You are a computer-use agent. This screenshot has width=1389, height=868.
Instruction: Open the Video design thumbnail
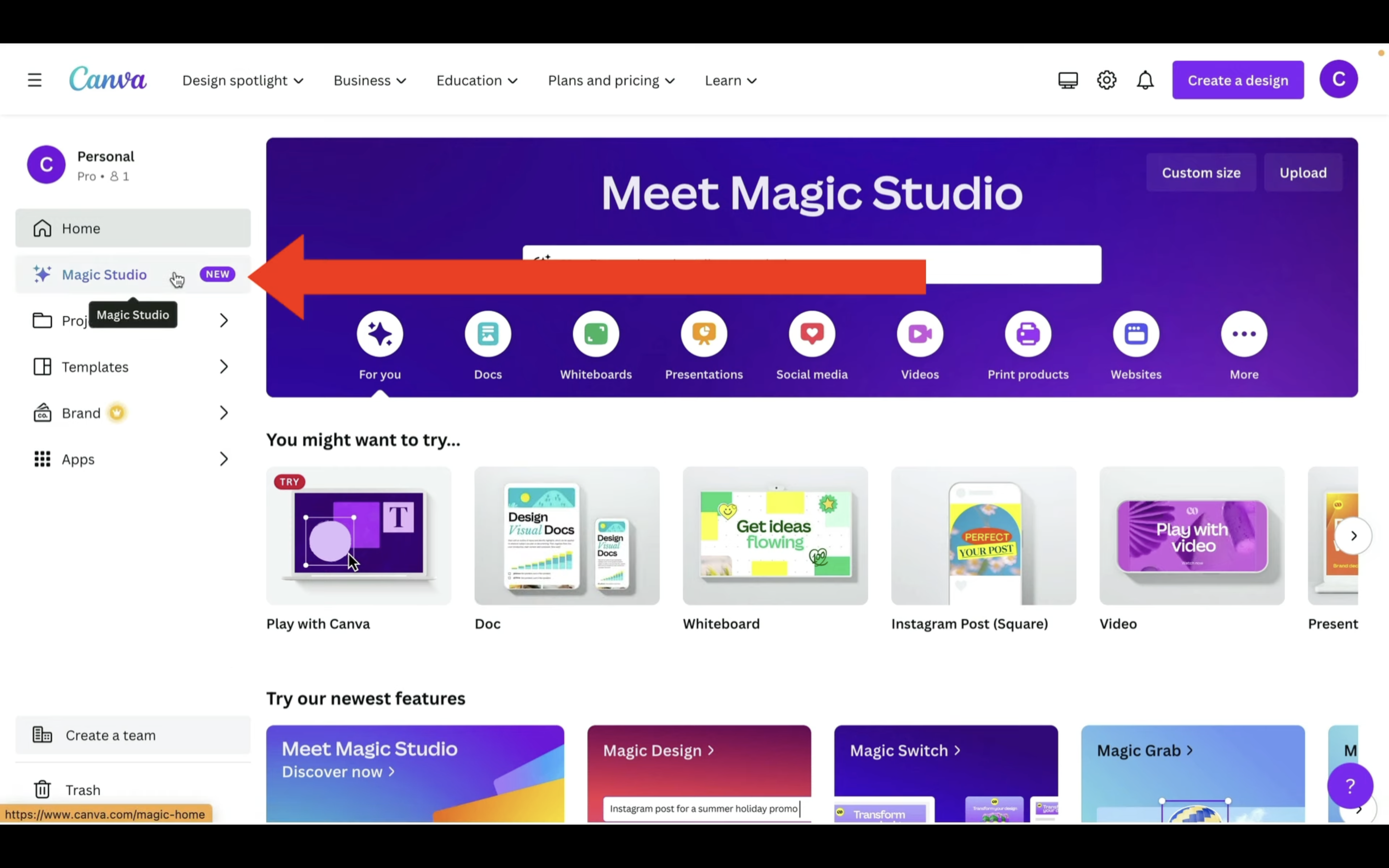pos(1192,536)
